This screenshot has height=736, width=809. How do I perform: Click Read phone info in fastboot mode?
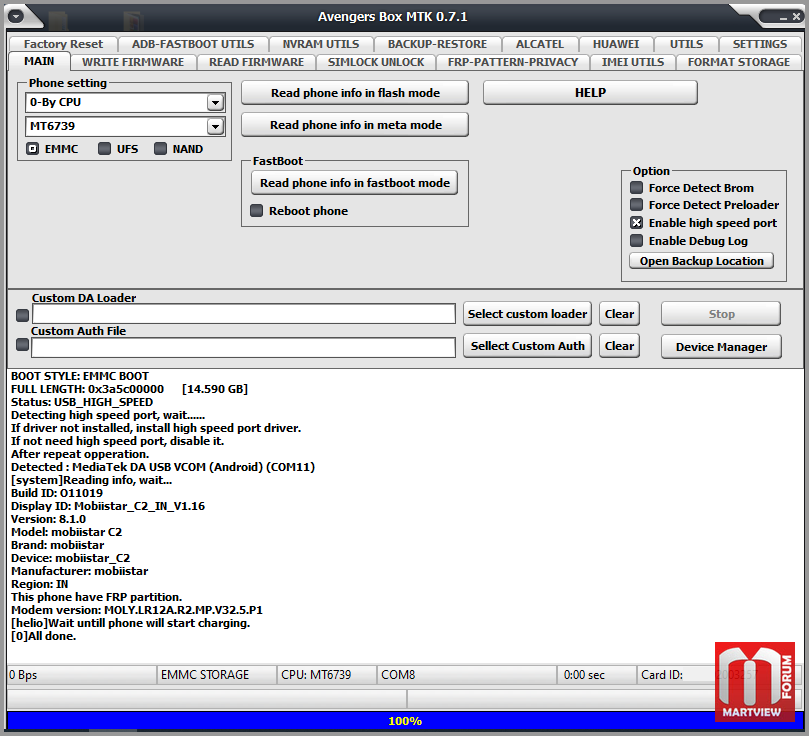pos(354,183)
